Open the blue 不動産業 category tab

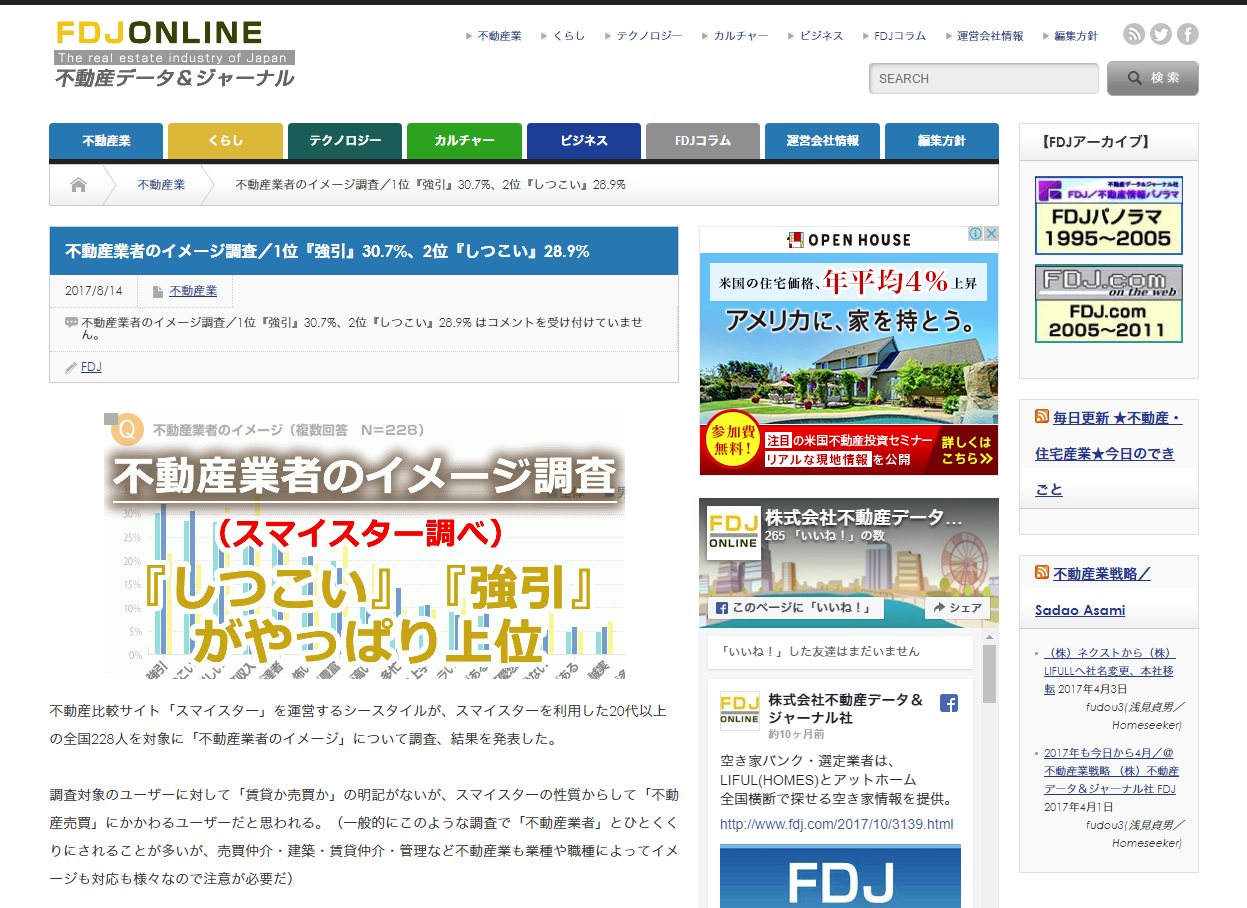(x=106, y=141)
